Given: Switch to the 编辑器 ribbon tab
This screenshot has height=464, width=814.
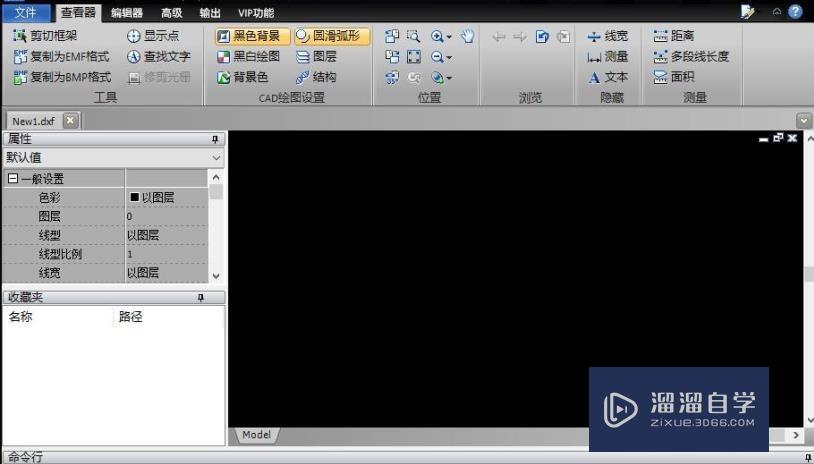Looking at the screenshot, I should tap(127, 13).
